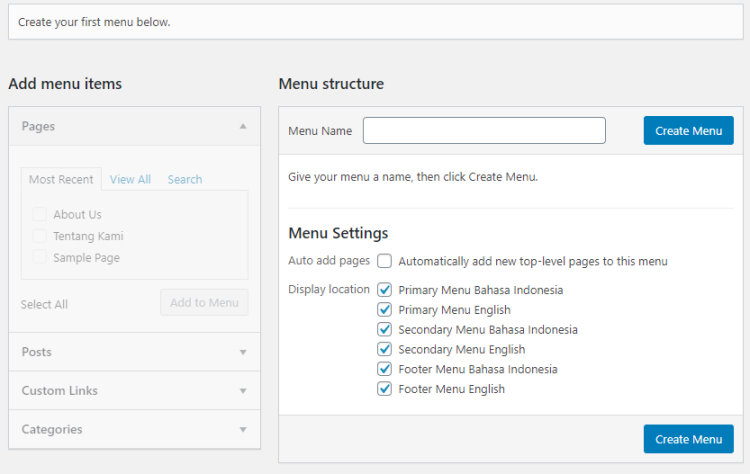Focus the Menu Name text field
The image size is (750, 474).
pyautogui.click(x=484, y=131)
